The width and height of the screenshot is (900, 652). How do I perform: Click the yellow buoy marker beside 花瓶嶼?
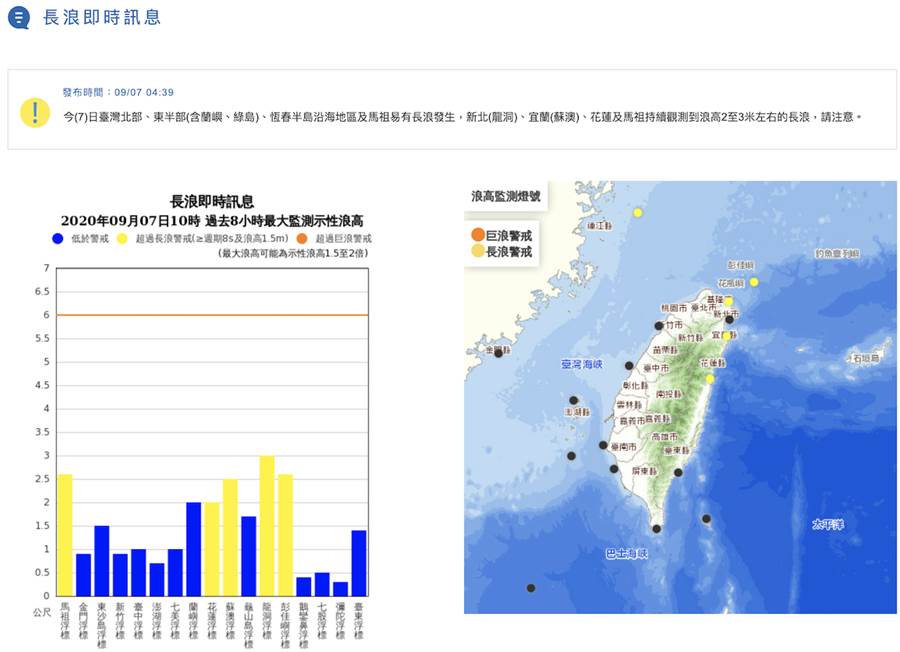click(754, 282)
